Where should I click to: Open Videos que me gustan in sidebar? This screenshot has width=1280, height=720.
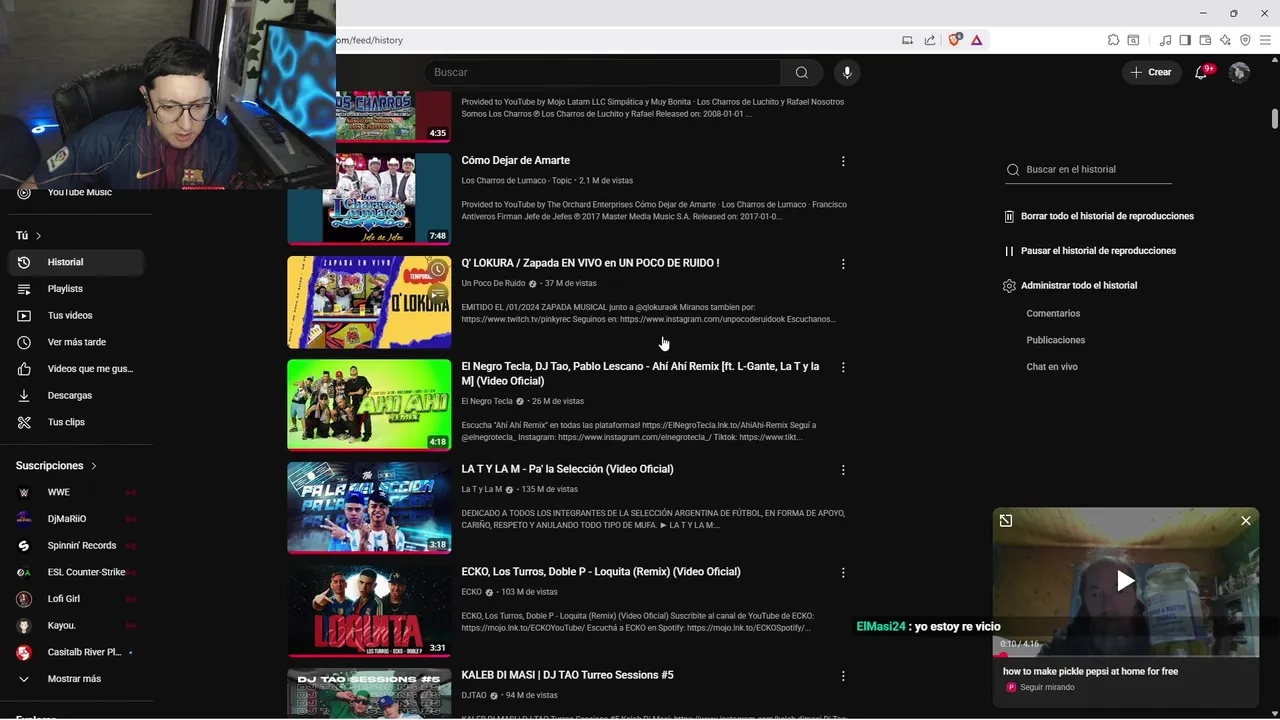(x=76, y=369)
